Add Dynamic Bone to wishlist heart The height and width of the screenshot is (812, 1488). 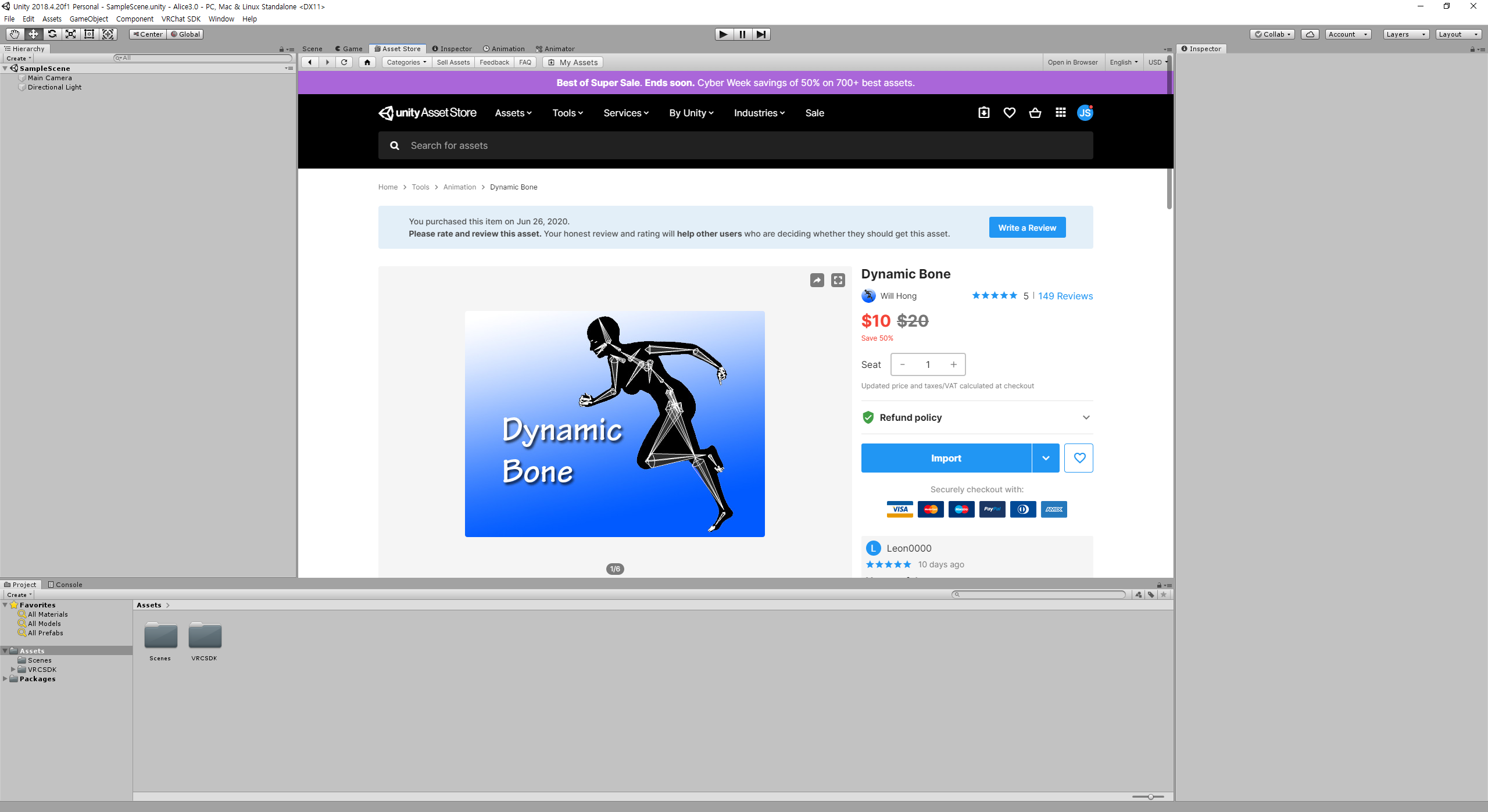(1079, 458)
